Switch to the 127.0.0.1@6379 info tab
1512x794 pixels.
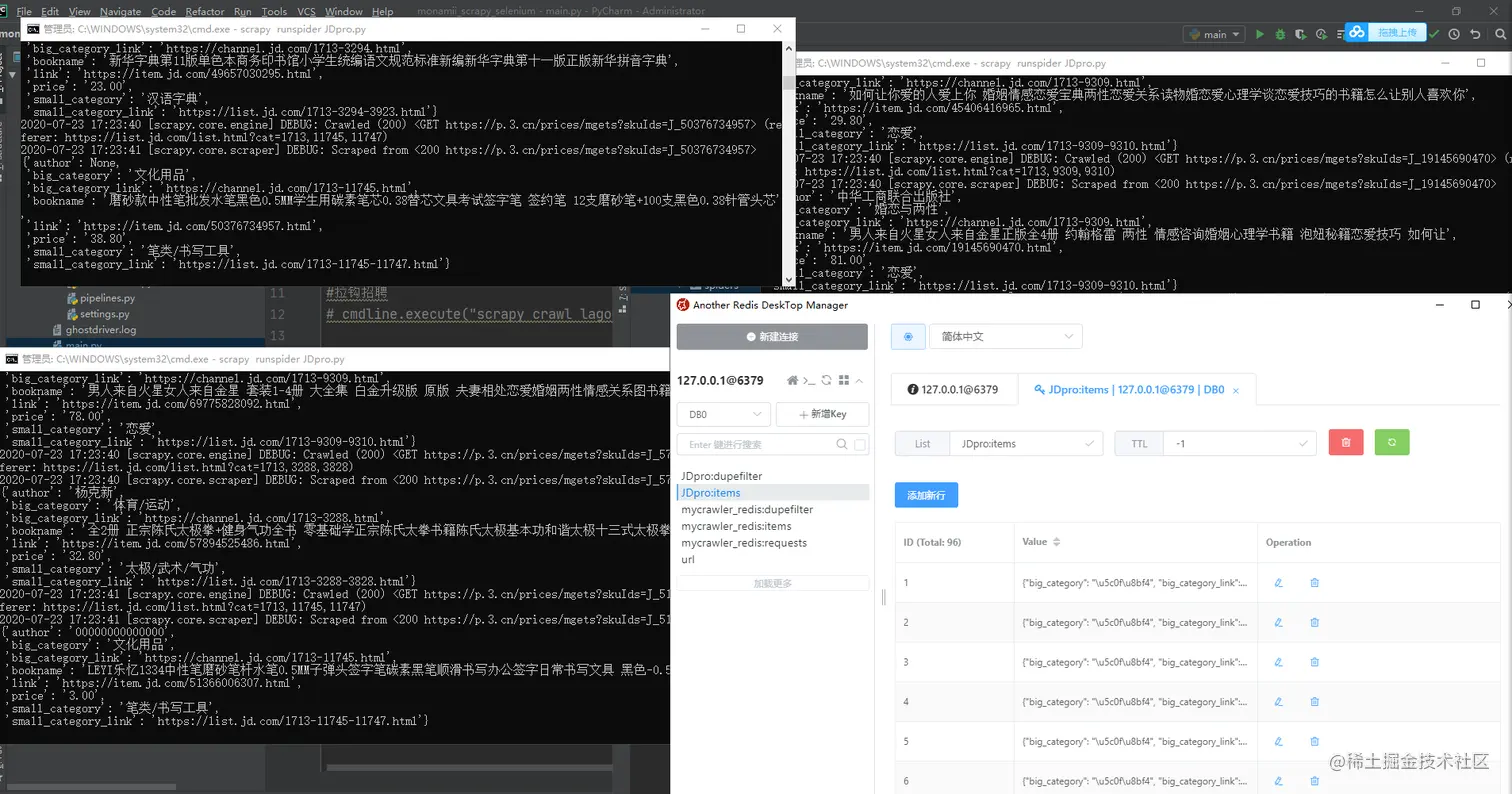[x=952, y=389]
